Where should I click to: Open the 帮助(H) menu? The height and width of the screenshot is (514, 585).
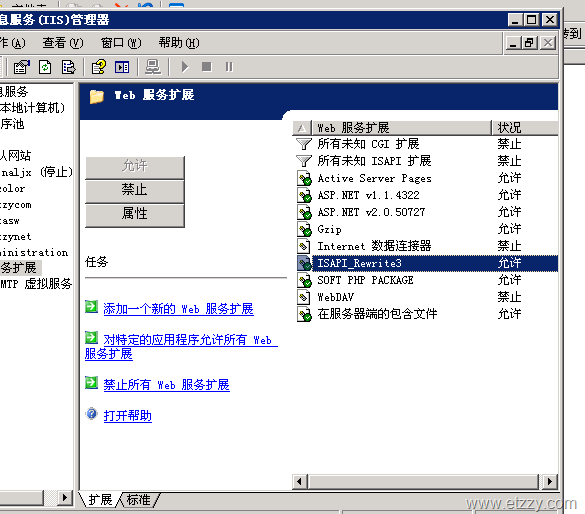pos(179,43)
